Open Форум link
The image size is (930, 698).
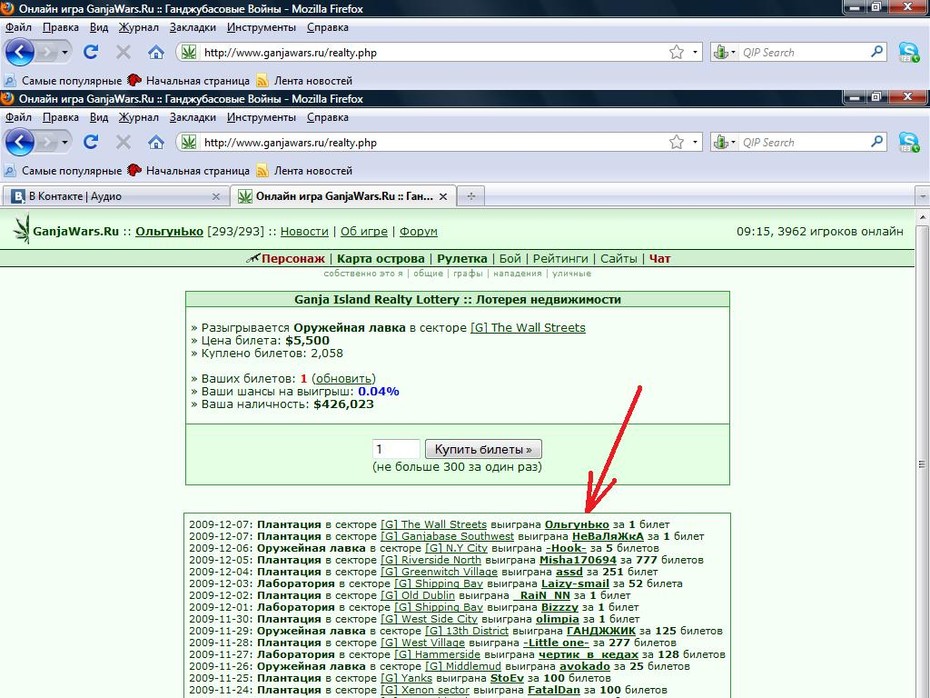[x=418, y=231]
